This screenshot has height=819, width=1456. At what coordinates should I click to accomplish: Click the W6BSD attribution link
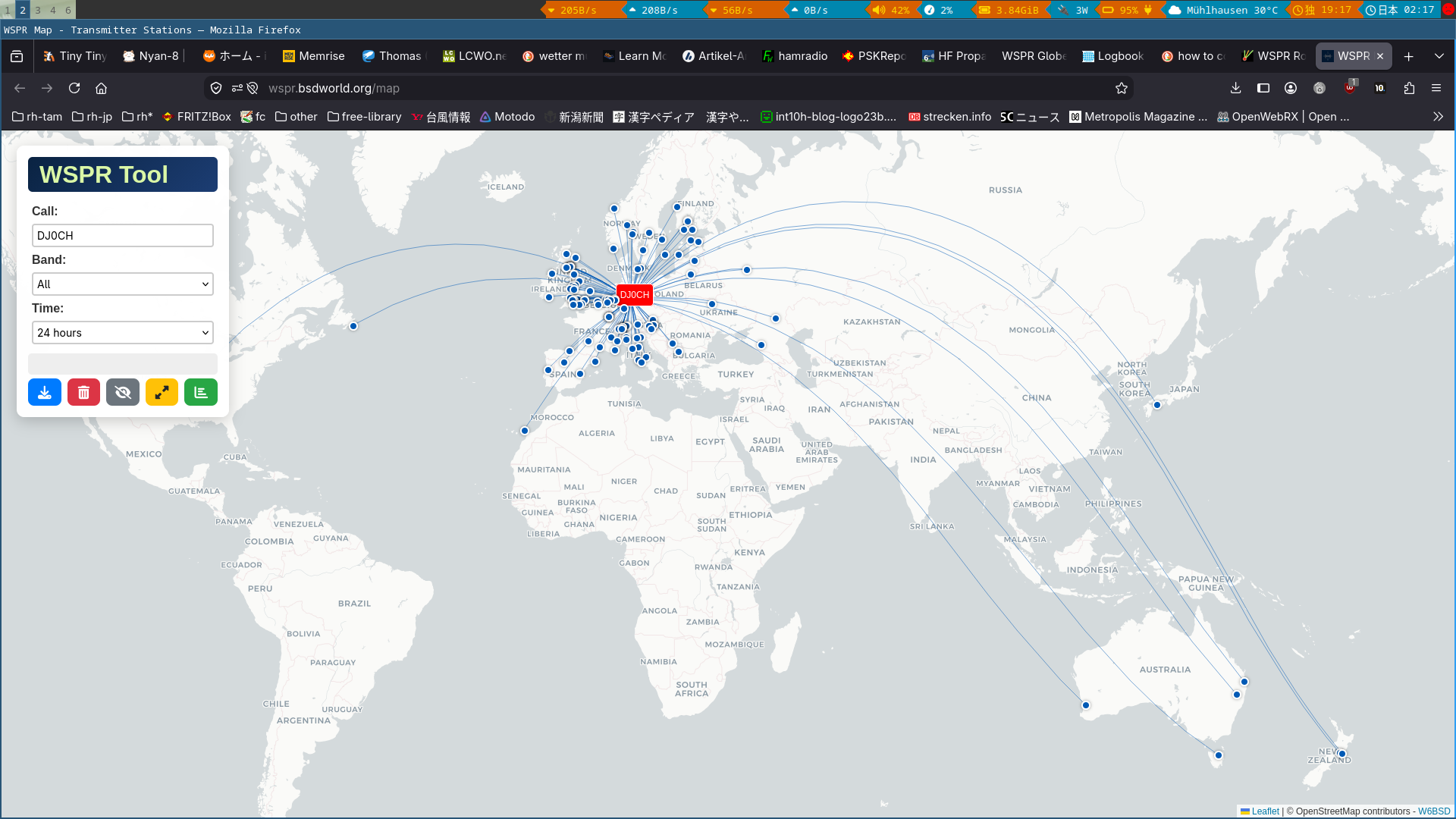coord(1434,811)
